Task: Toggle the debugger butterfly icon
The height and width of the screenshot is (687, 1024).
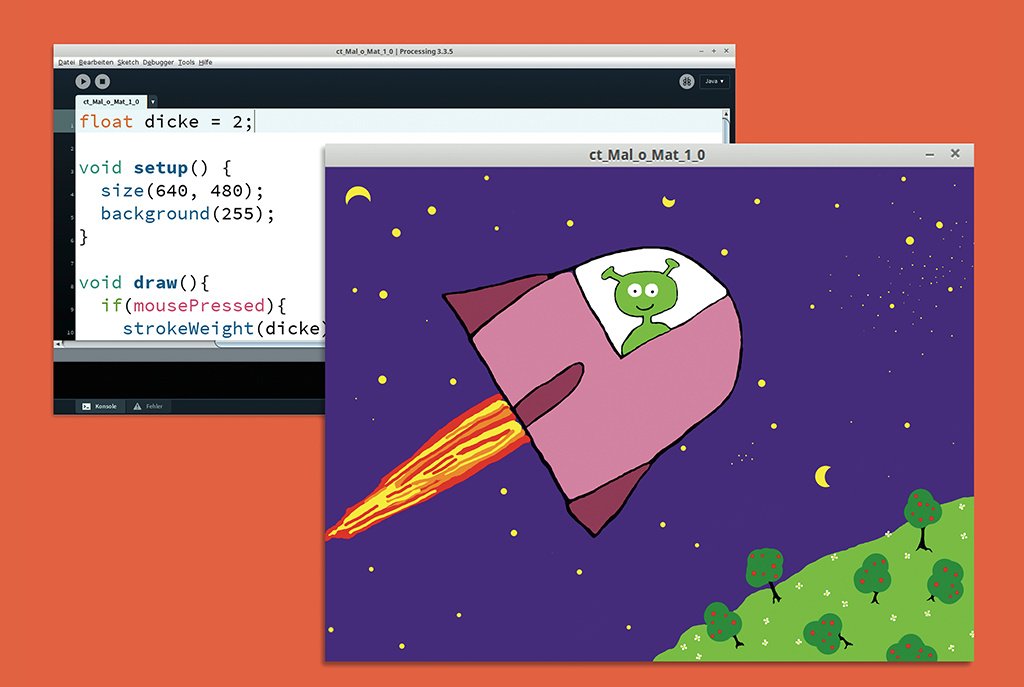Action: click(687, 82)
